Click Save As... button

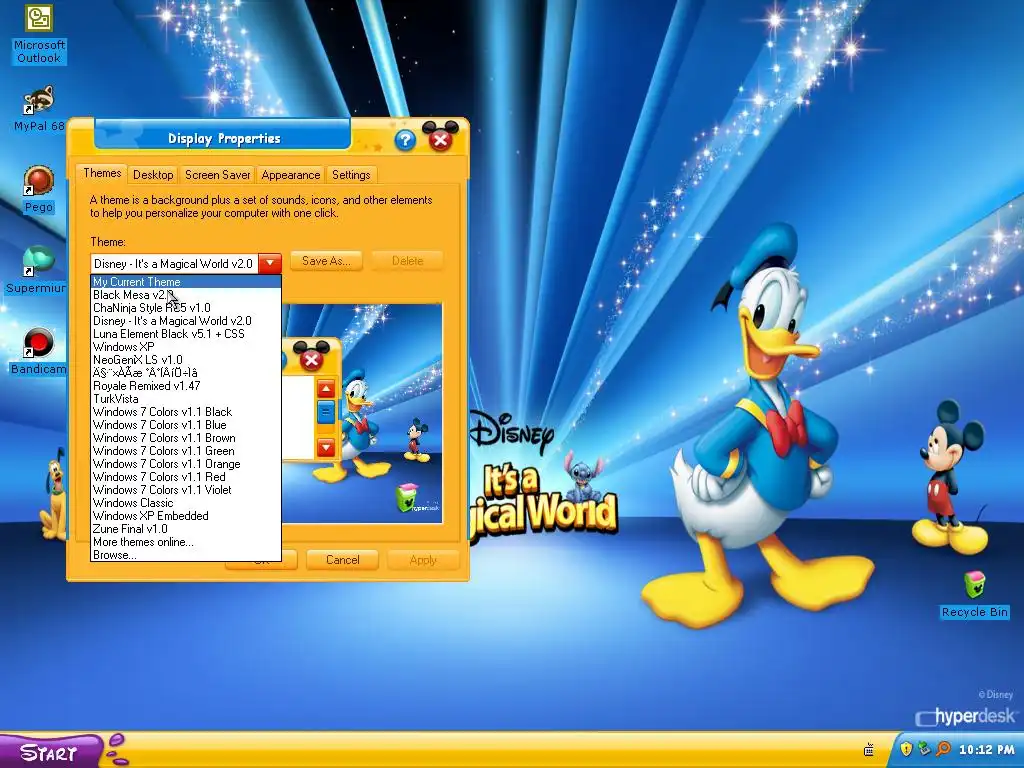pos(326,261)
